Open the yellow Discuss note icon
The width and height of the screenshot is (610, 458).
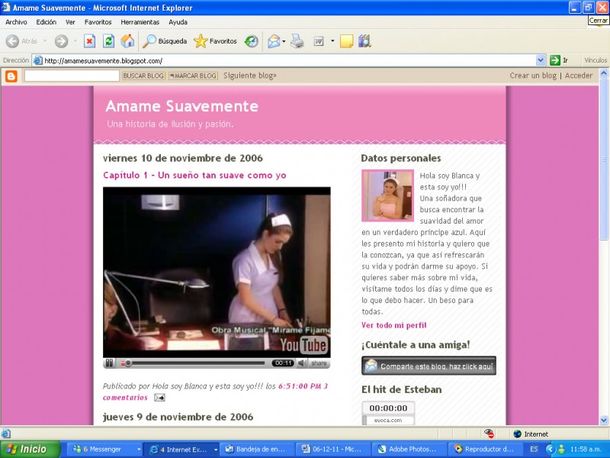click(346, 41)
